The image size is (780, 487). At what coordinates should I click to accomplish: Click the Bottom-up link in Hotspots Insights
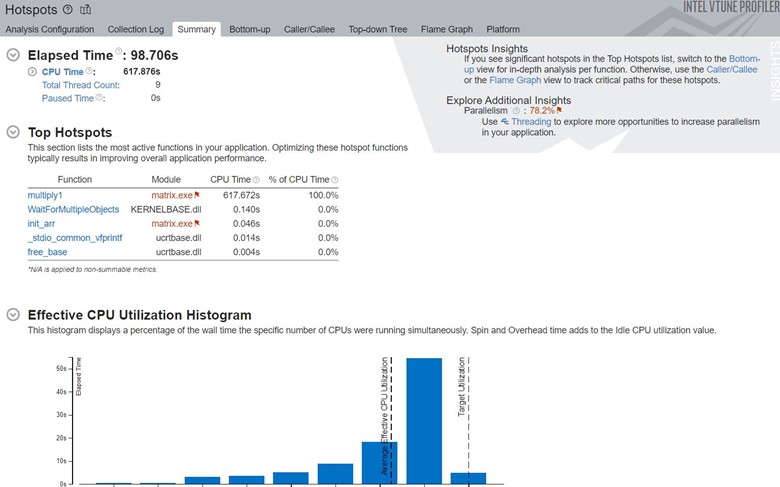744,59
